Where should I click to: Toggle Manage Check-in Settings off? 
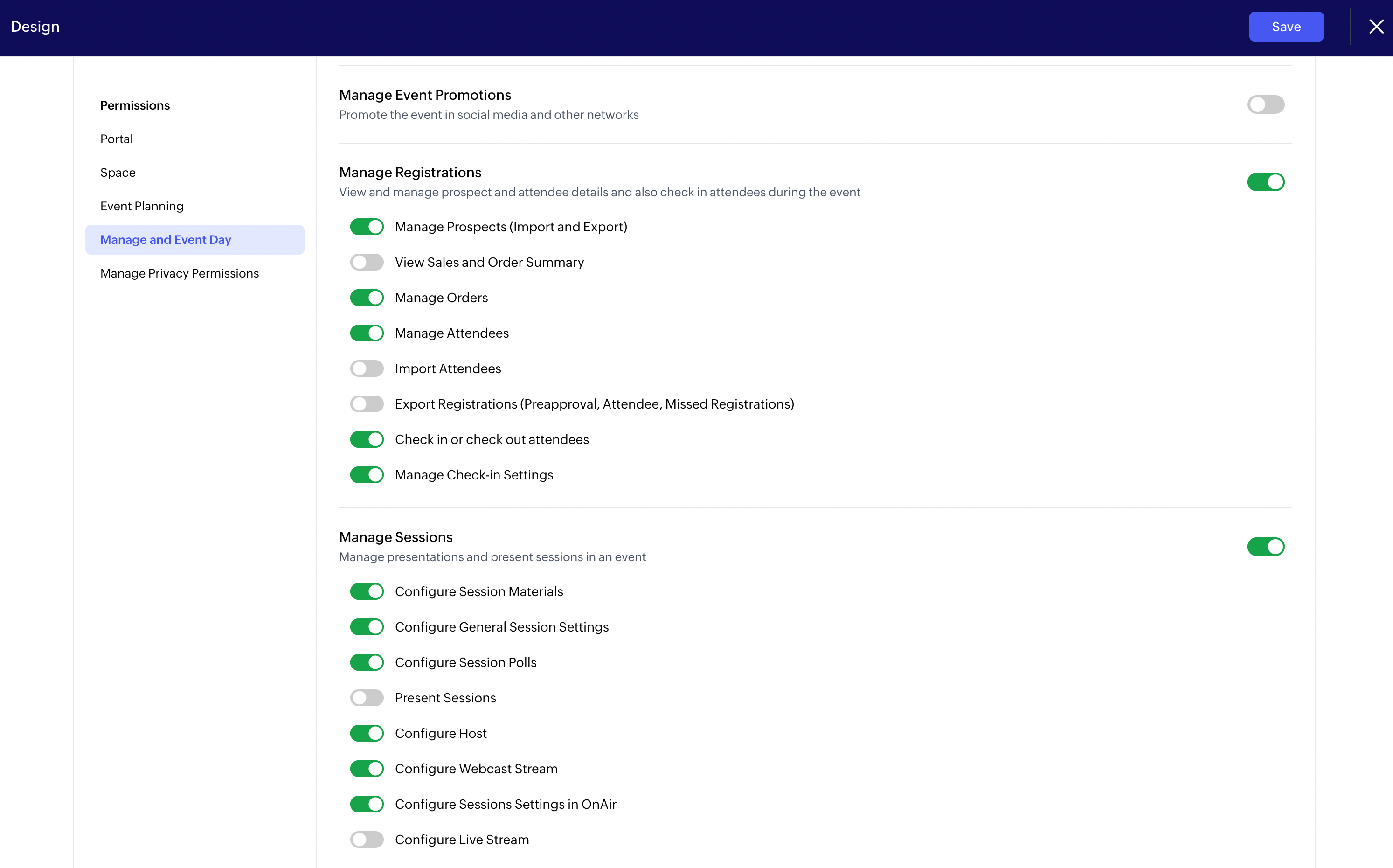pos(367,475)
